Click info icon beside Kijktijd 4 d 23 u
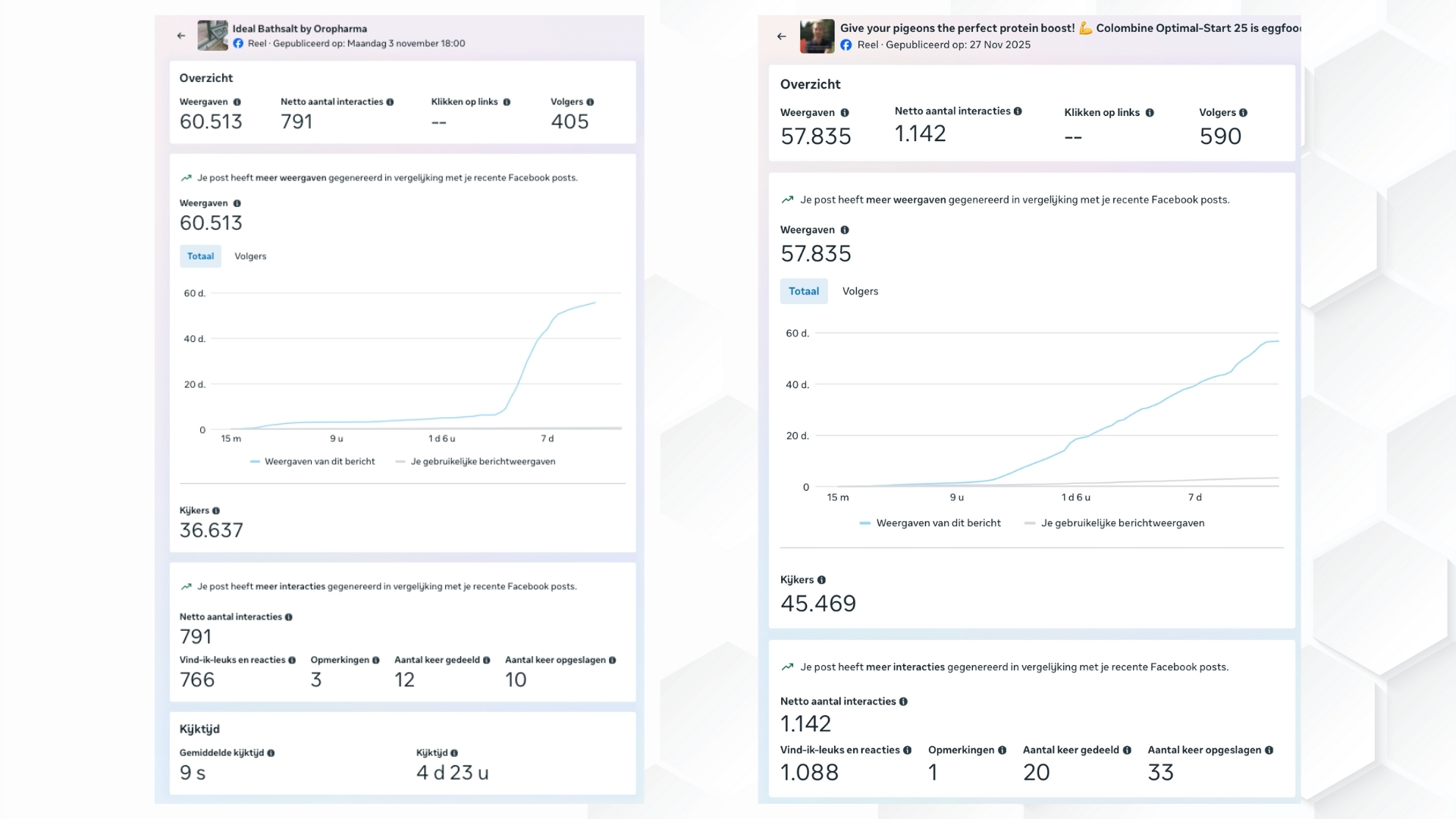 click(x=454, y=753)
